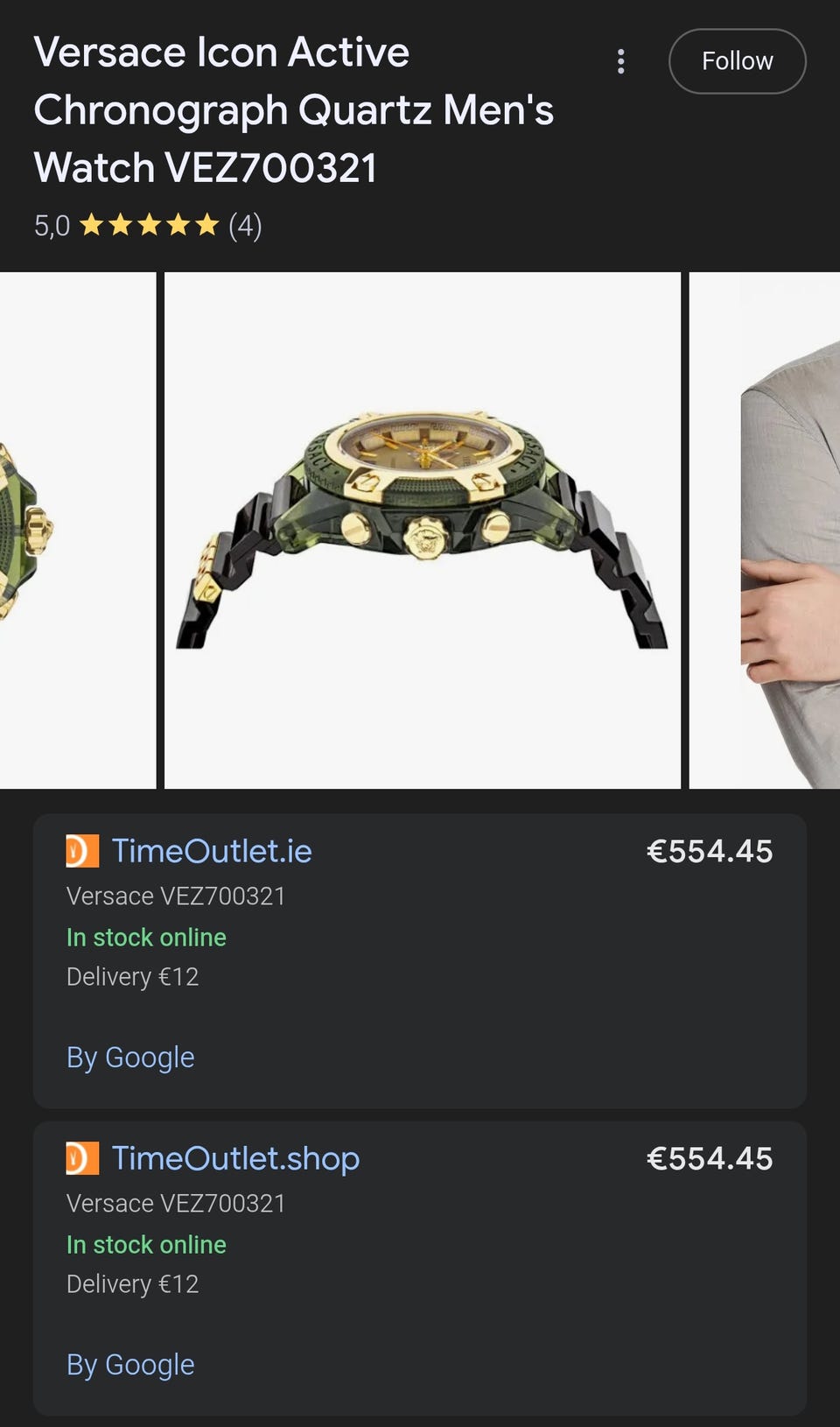Open the (4) reviews count
The height and width of the screenshot is (1427, 840).
(x=245, y=226)
